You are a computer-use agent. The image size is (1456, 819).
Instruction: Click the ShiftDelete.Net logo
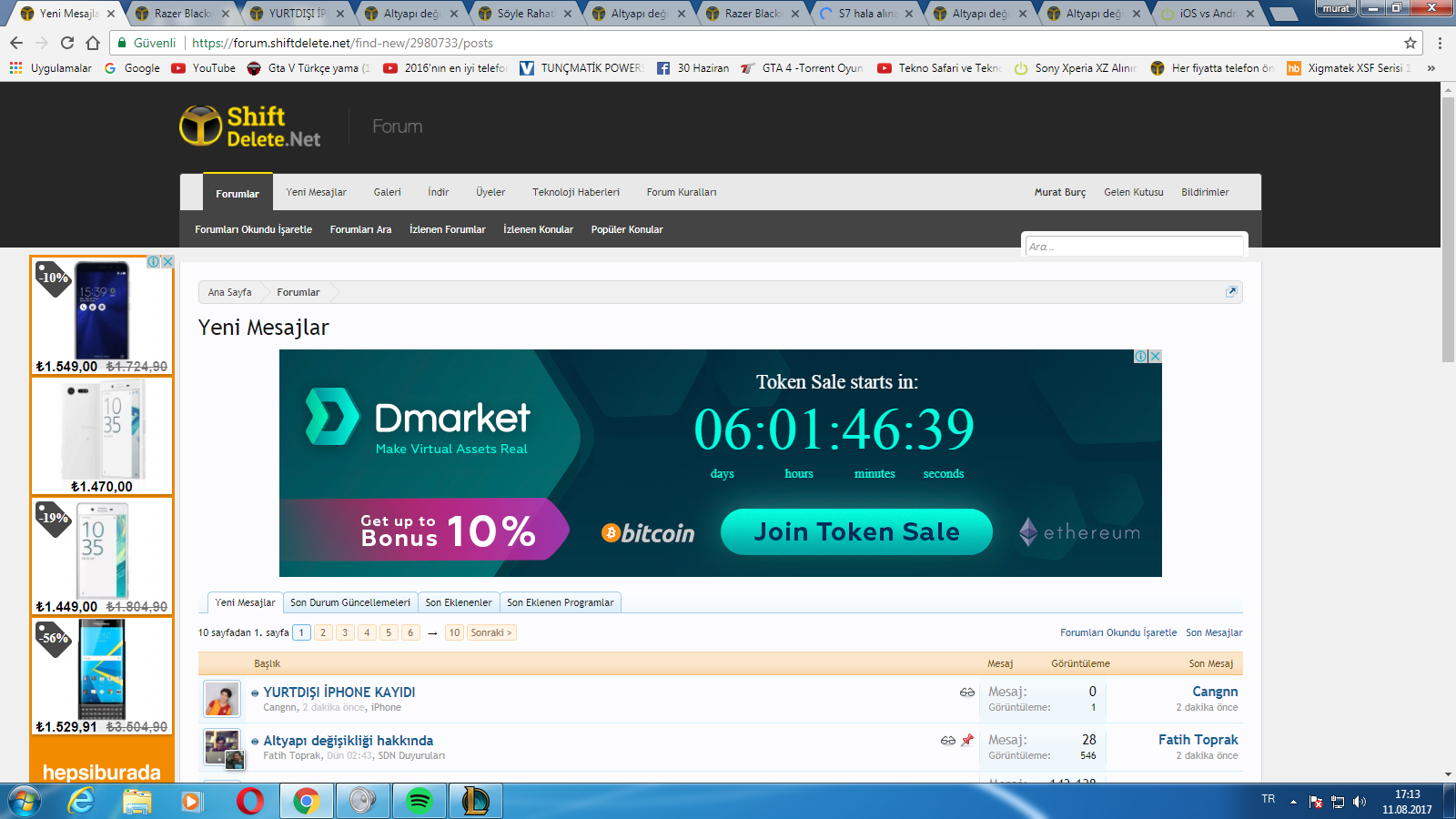pyautogui.click(x=250, y=126)
